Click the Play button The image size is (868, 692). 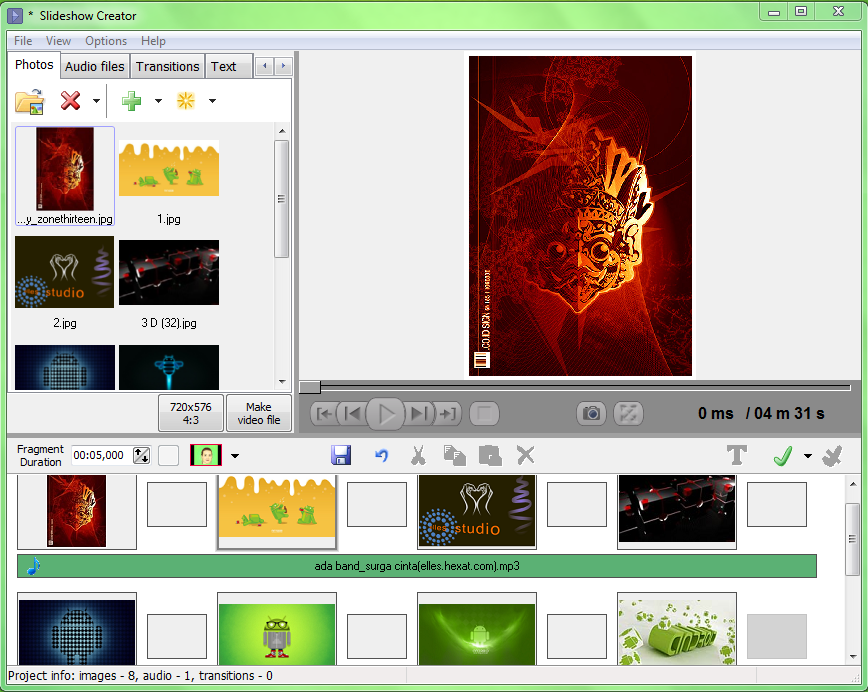coord(386,414)
